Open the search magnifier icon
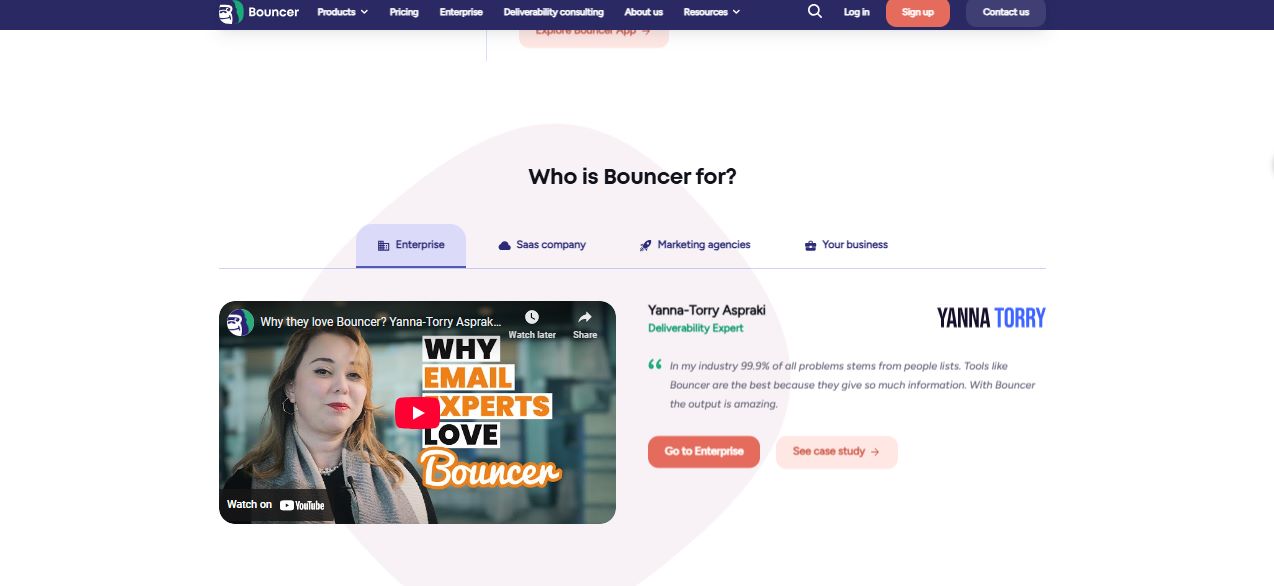The height and width of the screenshot is (586, 1274). pyautogui.click(x=815, y=12)
